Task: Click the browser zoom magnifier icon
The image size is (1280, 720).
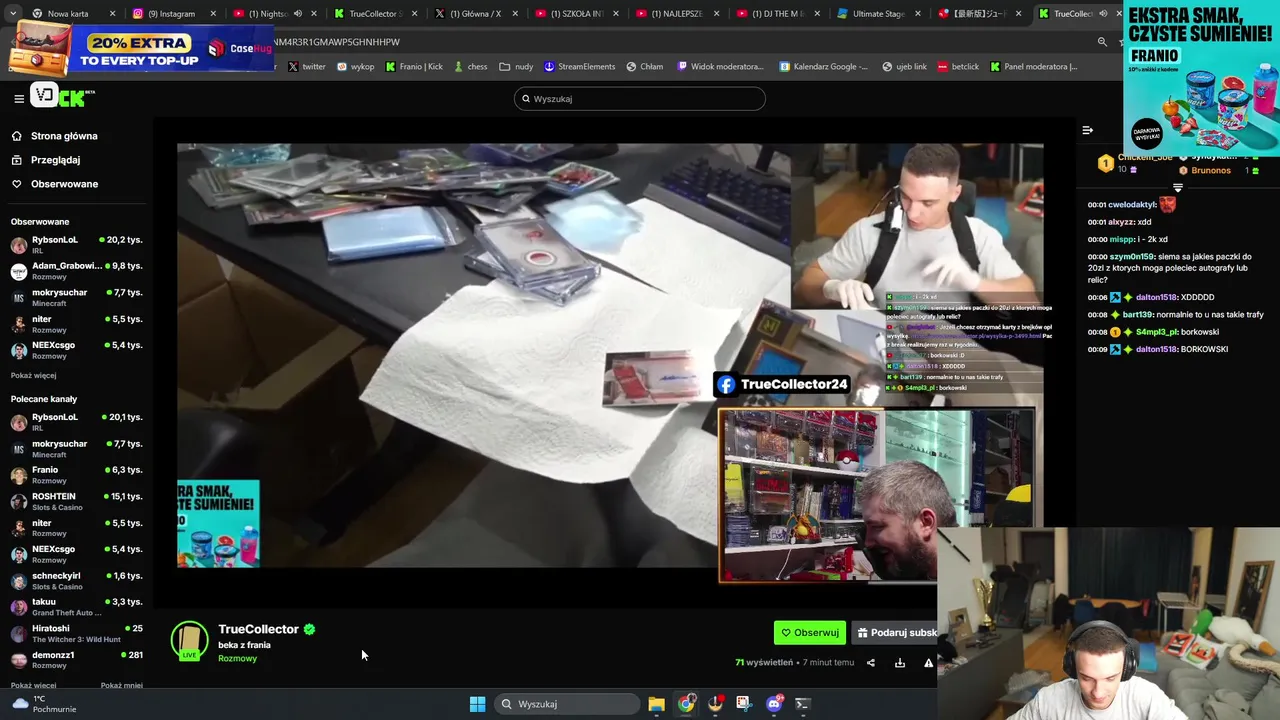Action: 1102,42
